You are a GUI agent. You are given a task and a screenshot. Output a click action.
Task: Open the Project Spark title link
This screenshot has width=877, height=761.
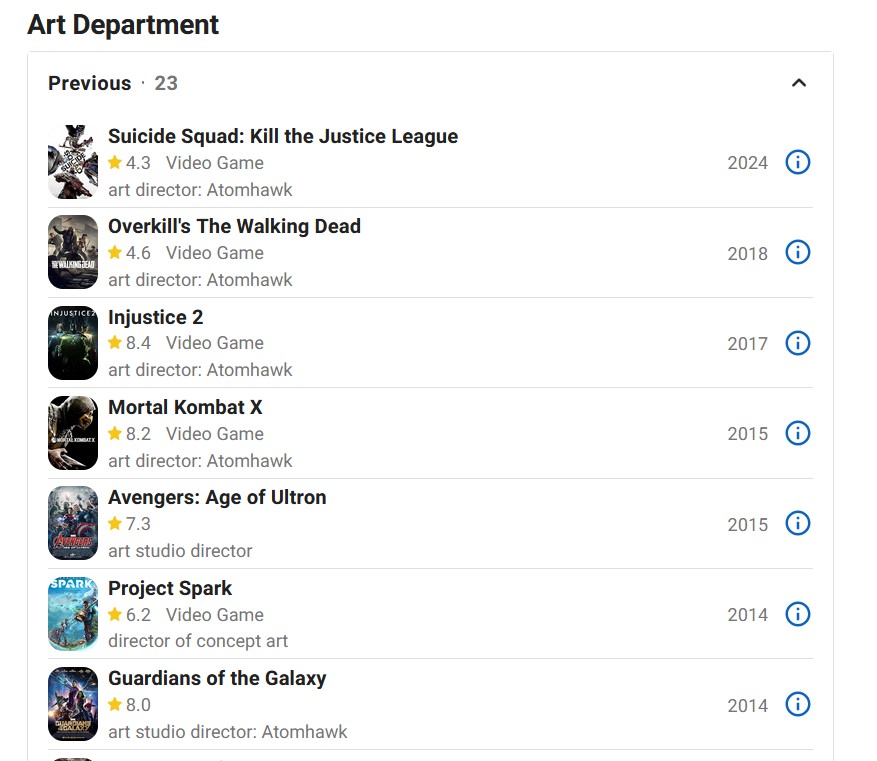click(x=169, y=588)
